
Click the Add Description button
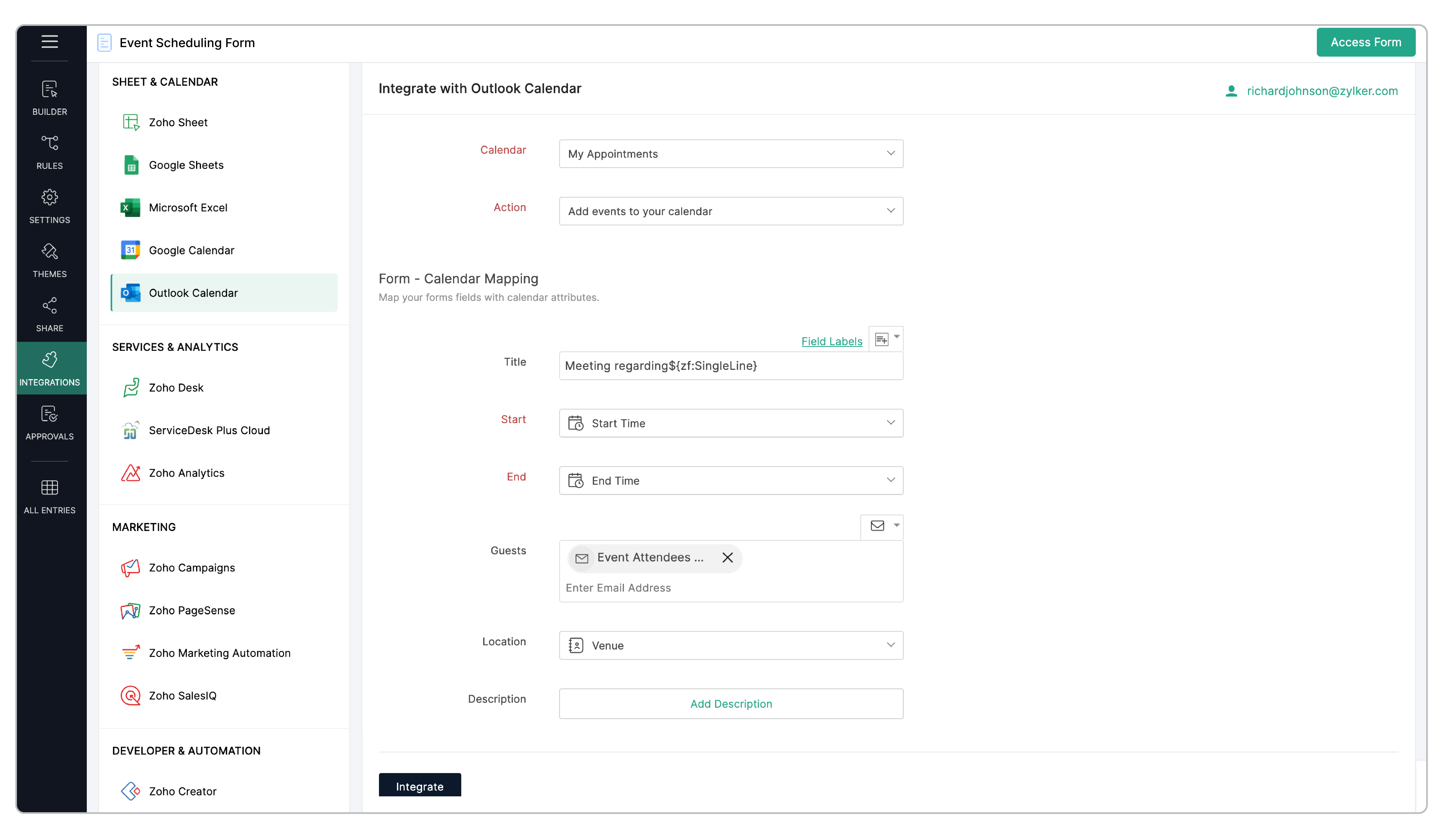tap(731, 703)
